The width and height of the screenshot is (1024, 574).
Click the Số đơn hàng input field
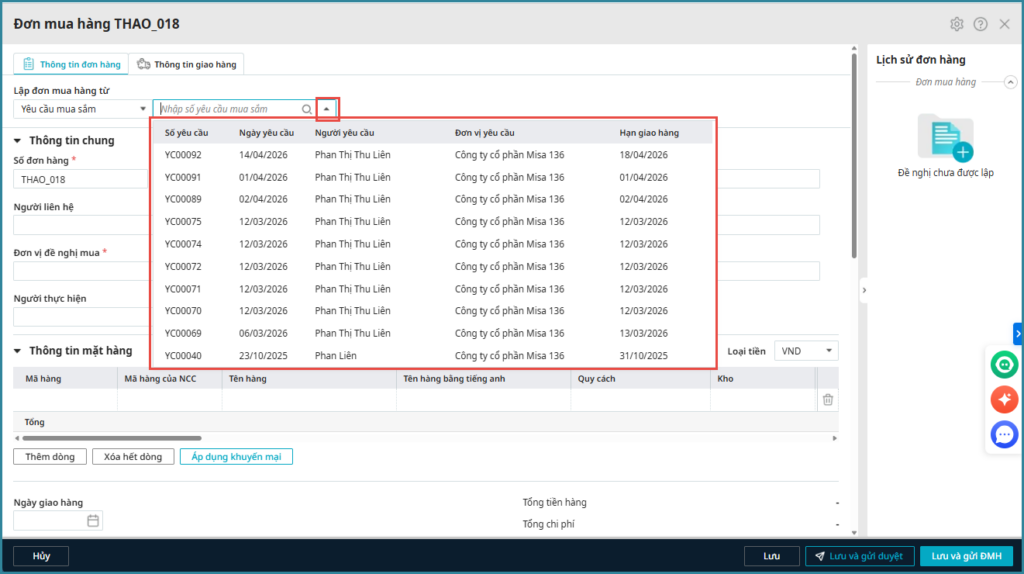[80, 180]
